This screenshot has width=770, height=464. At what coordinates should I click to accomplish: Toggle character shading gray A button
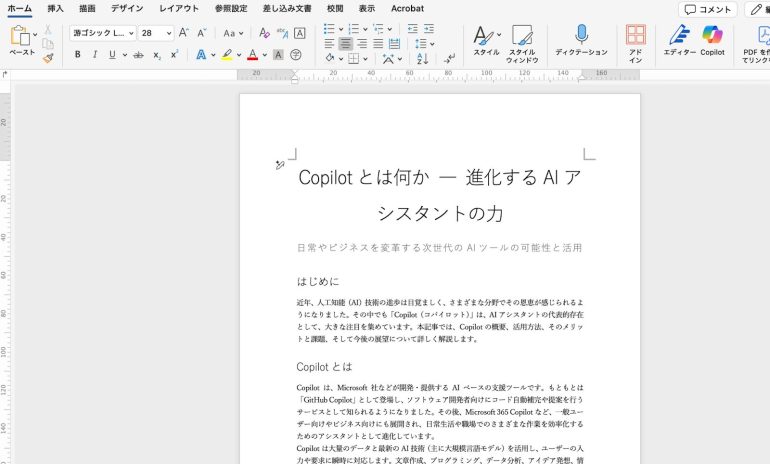[278, 55]
